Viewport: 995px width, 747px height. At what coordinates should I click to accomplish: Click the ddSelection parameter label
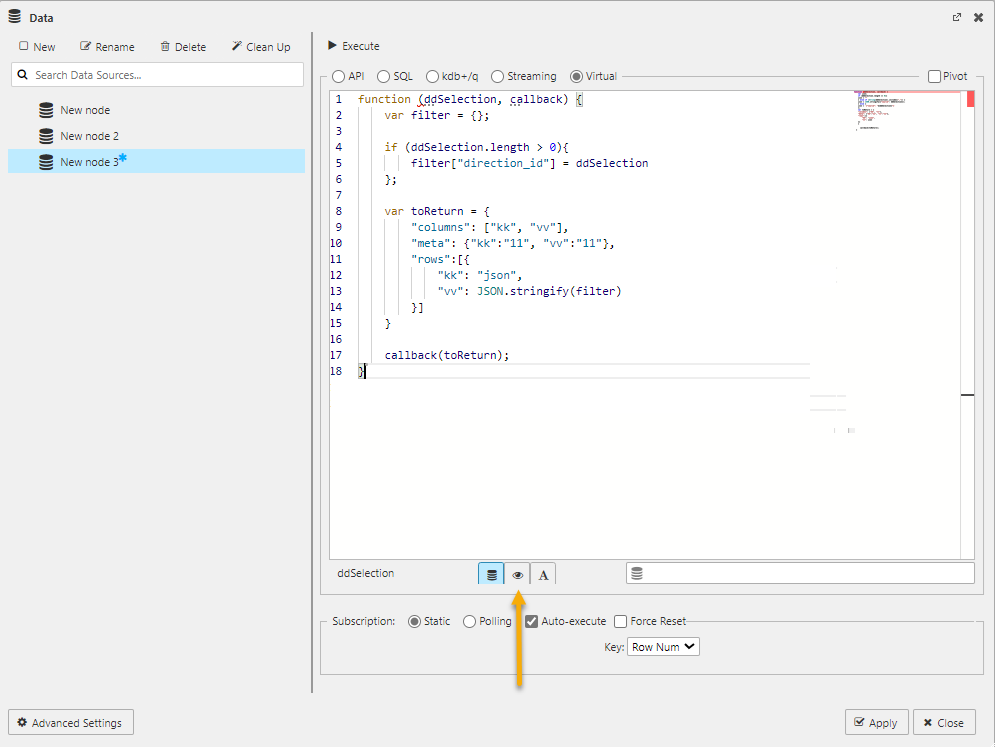pyautogui.click(x=366, y=573)
